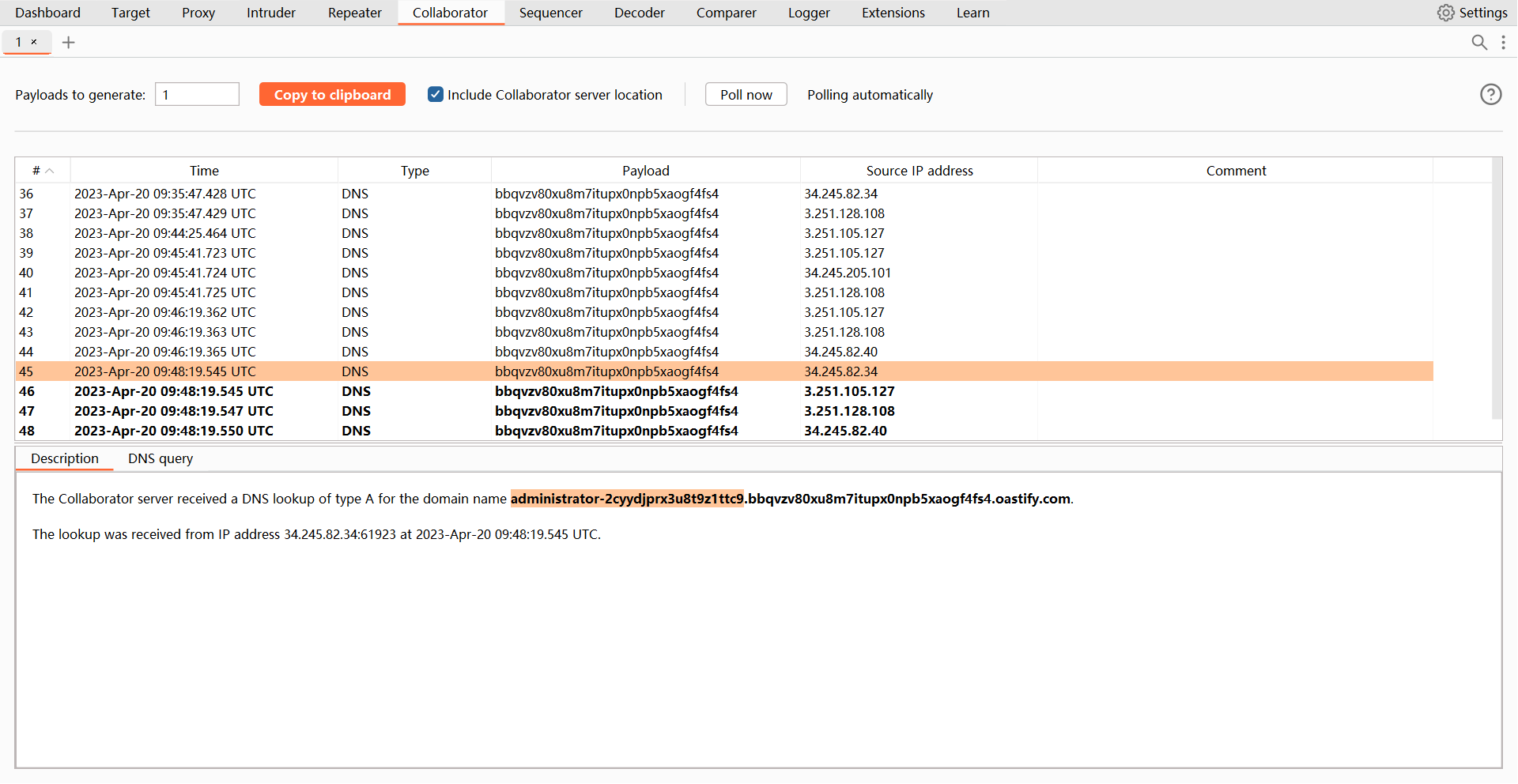Close tab 1 with the x icon
Image resolution: width=1518 pixels, height=784 pixels.
coord(34,42)
